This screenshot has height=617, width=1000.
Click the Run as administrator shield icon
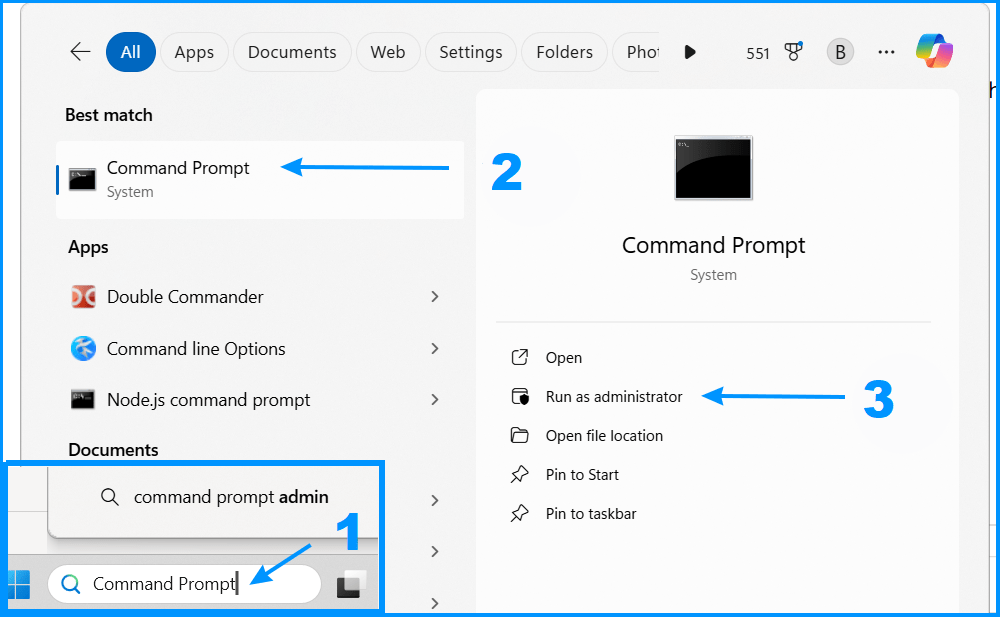point(520,397)
